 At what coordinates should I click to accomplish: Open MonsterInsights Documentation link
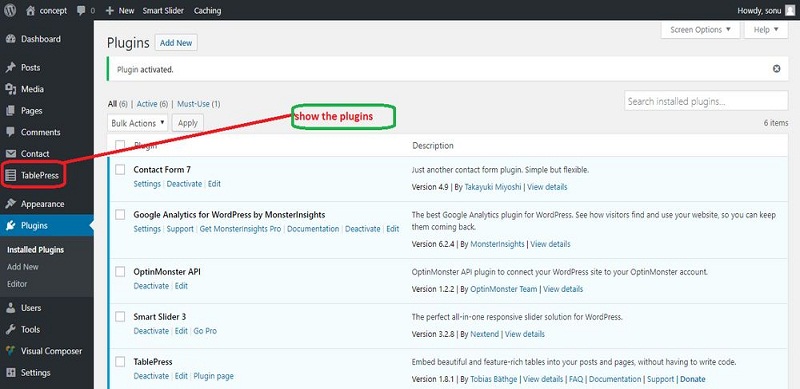tap(313, 229)
